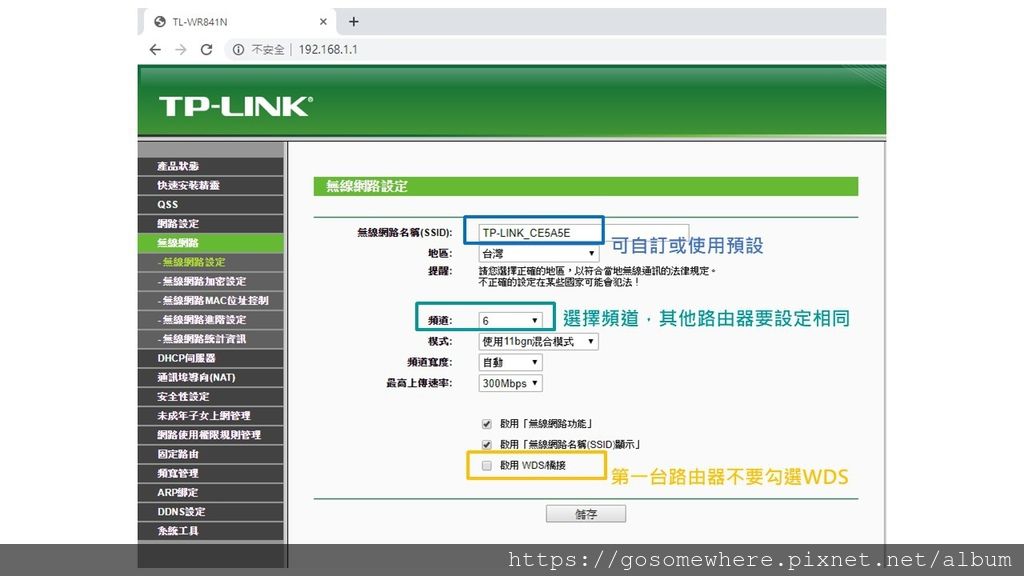Viewport: 1024px width, 576px height.
Task: Toggle 啟用「無線網路名稱(SSID)顯示」 checkbox
Action: click(487, 445)
